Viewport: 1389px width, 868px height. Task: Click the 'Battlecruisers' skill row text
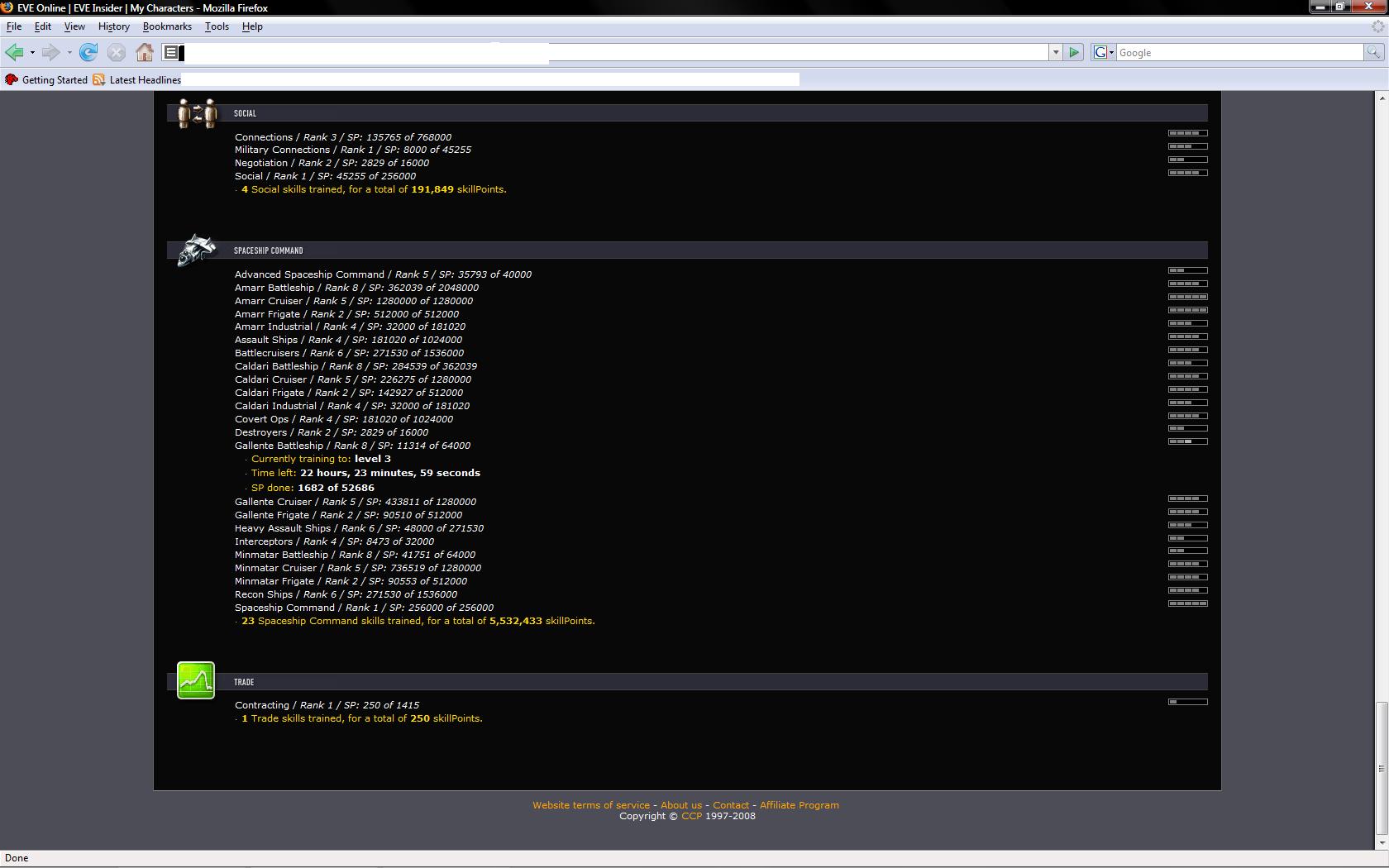point(349,353)
